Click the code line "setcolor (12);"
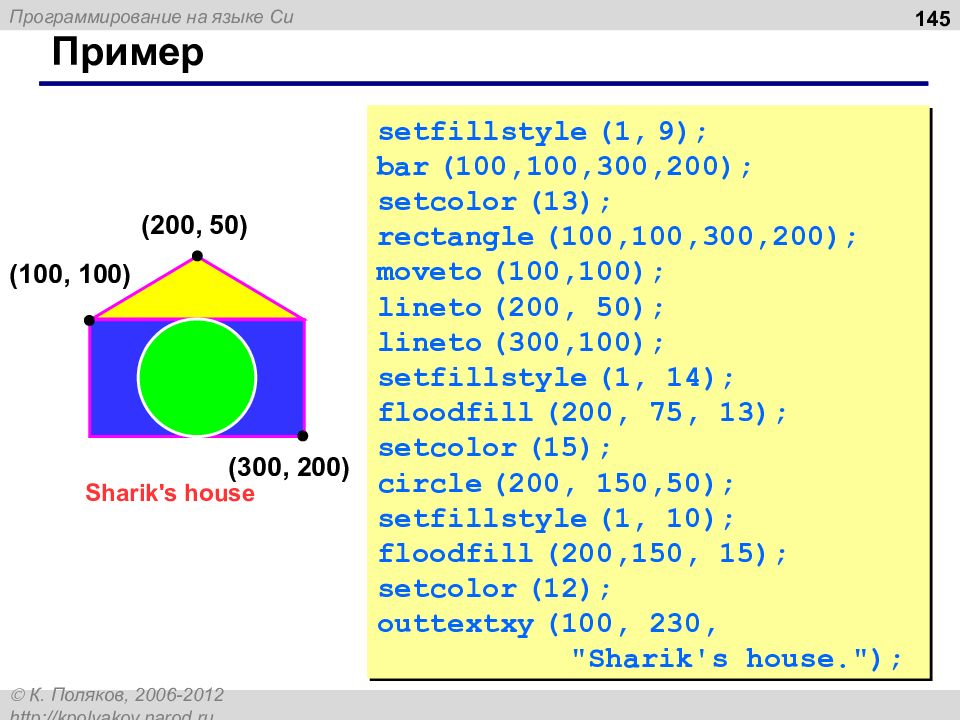The image size is (960, 720). (494, 589)
